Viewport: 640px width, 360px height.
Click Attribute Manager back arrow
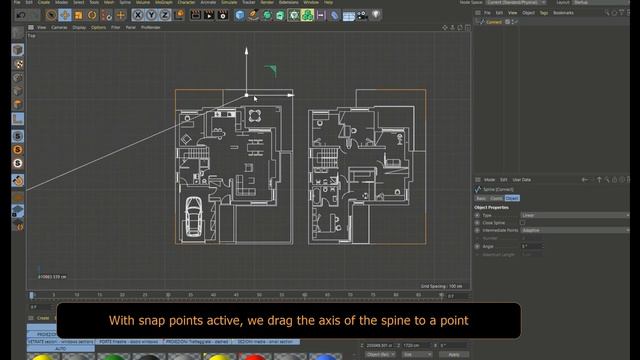584,180
